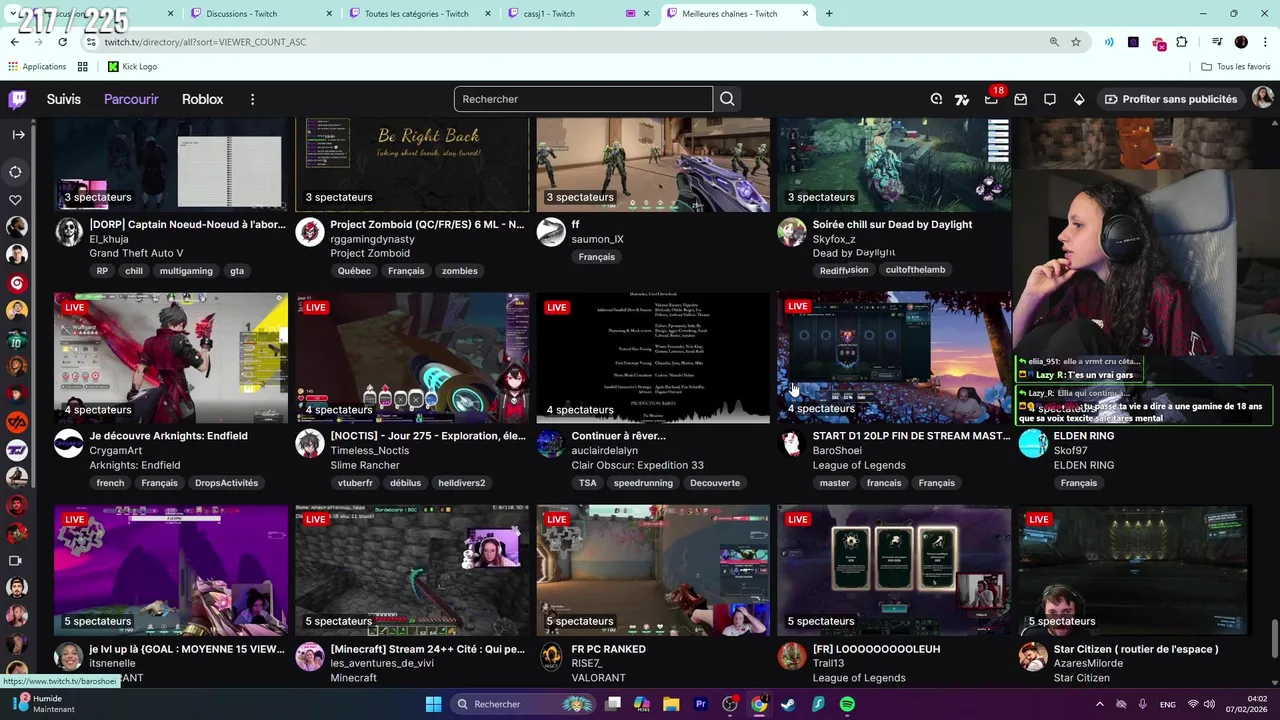Select the Suivis navigation item
The width and height of the screenshot is (1280, 720).
(x=64, y=99)
